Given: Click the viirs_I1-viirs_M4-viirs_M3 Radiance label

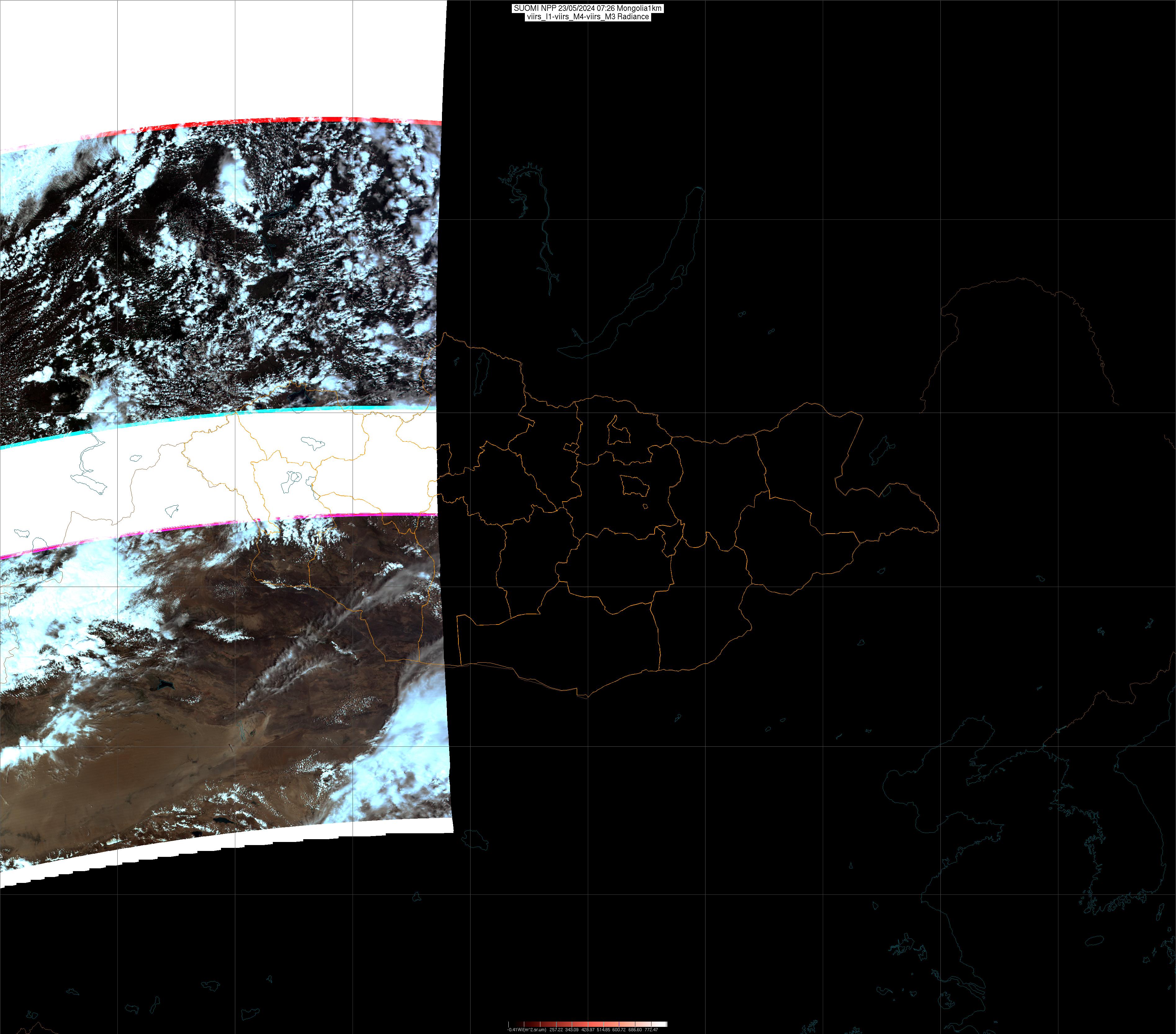Looking at the screenshot, I should (x=588, y=17).
